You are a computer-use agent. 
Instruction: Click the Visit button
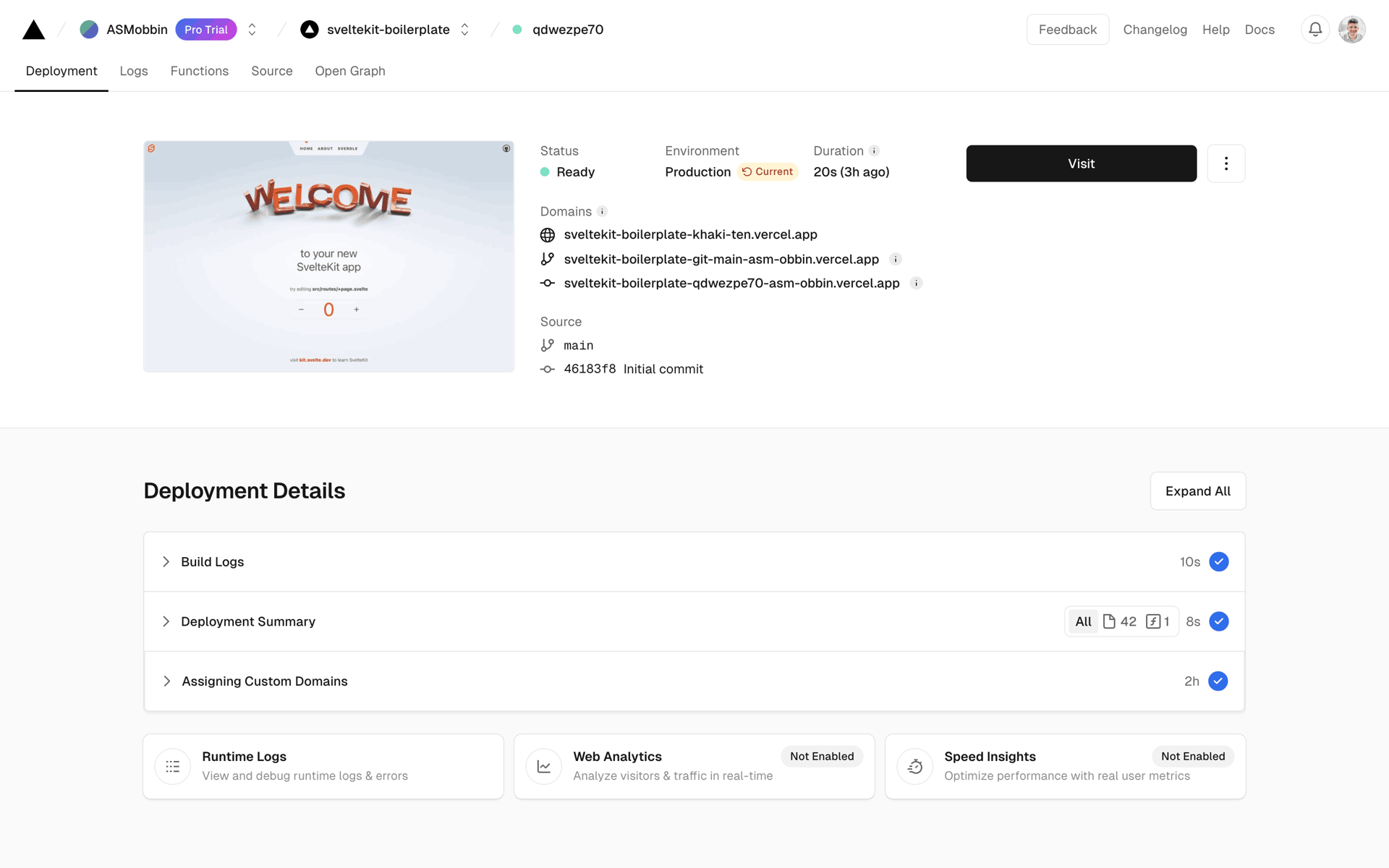[x=1082, y=163]
